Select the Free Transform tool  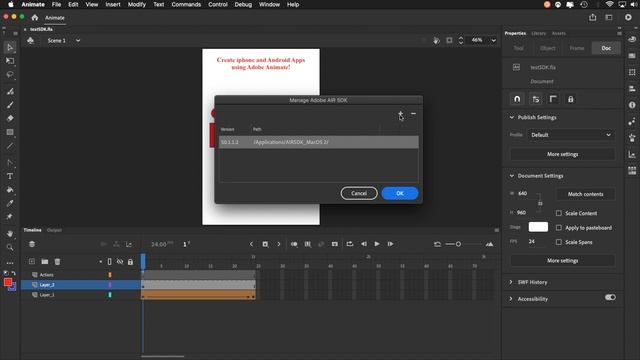[x=10, y=61]
